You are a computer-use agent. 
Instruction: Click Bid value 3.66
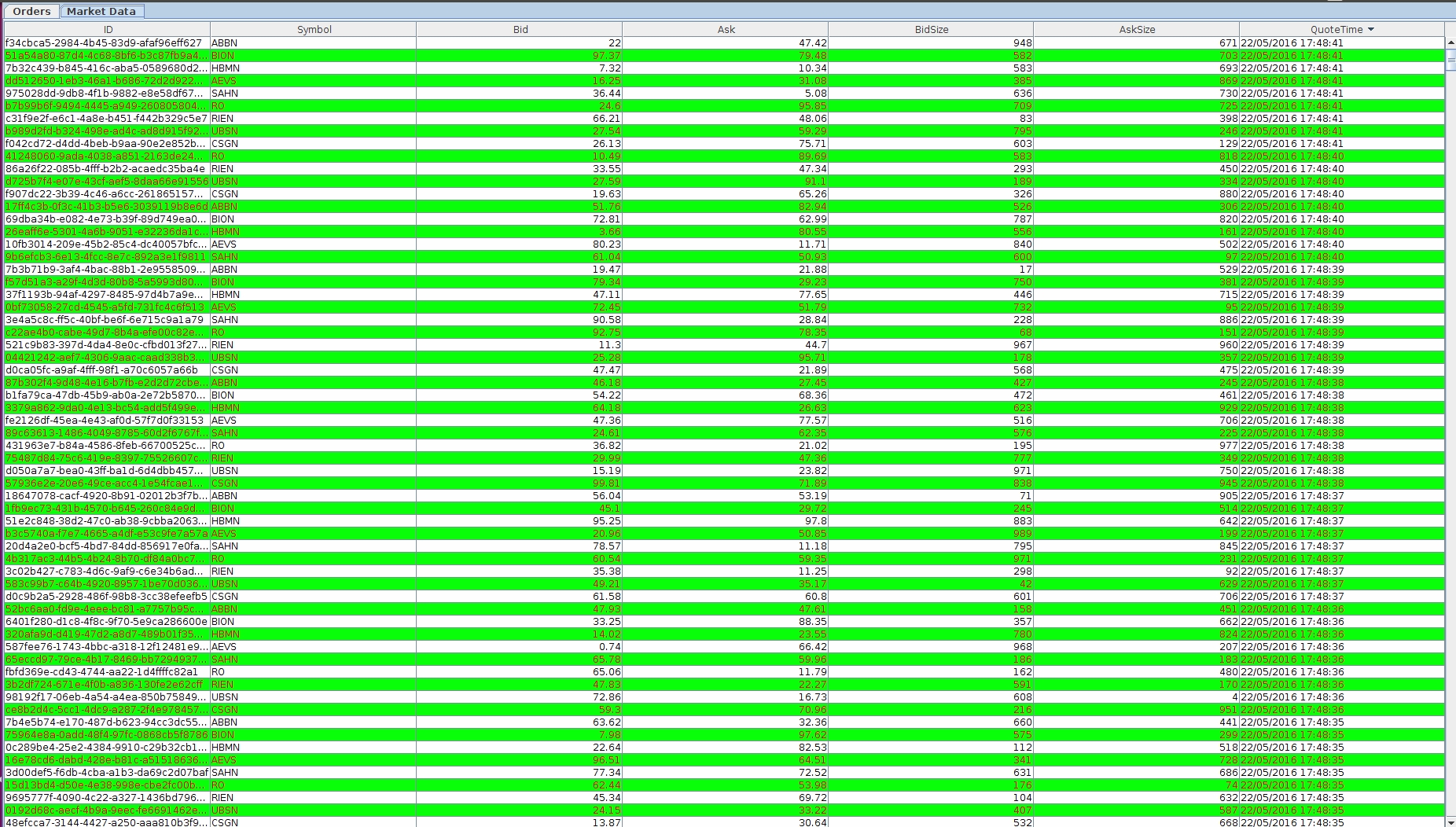pyautogui.click(x=609, y=232)
